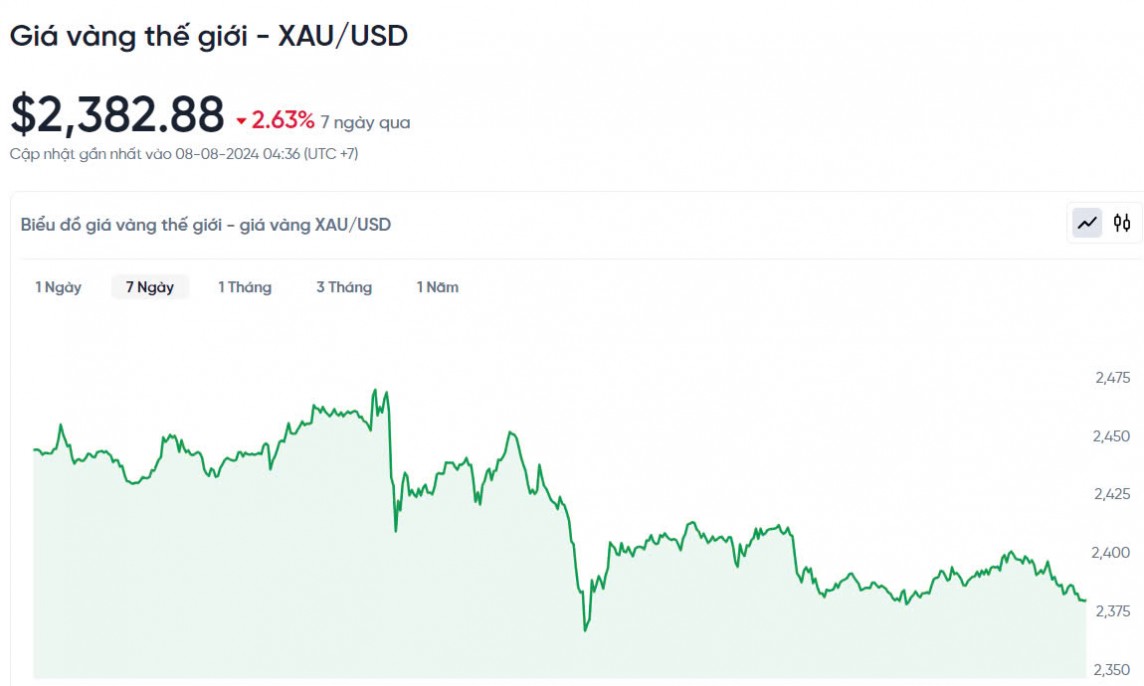This screenshot has height=686, width=1144.
Task: Click the 2,450 price axis label
Action: click(1112, 436)
